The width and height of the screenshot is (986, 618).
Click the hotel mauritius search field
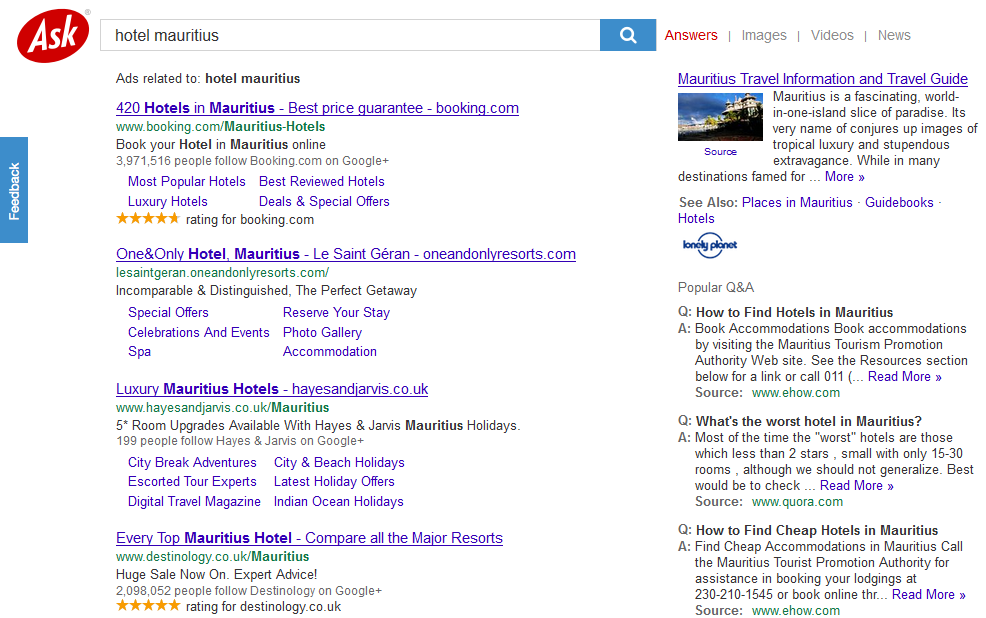coord(350,35)
